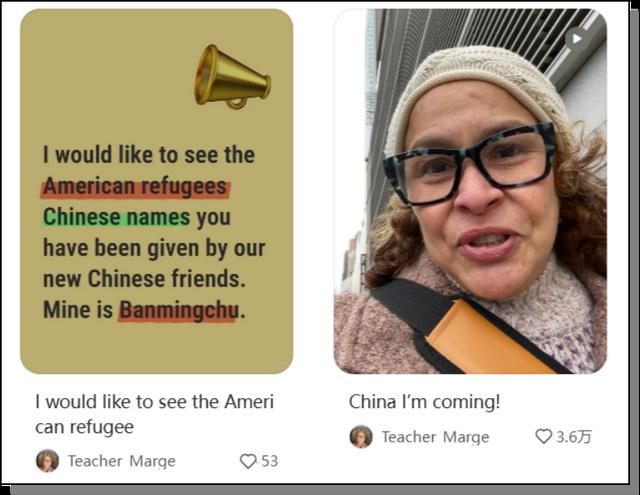Open the selfie video thumbnail
This screenshot has height=495, width=640.
(x=470, y=191)
